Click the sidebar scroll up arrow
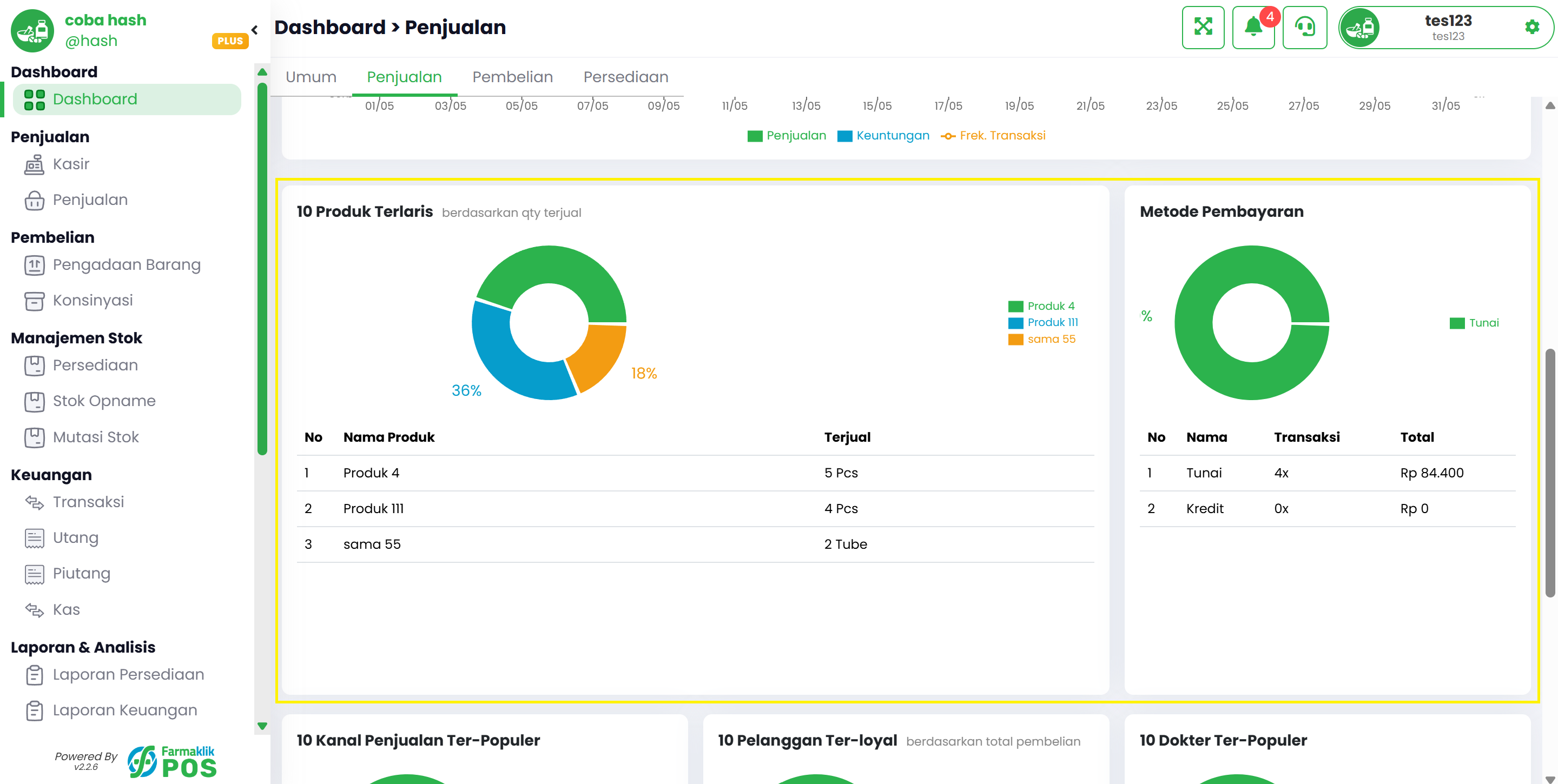Screen dimensions: 1558x784 [x=262, y=72]
